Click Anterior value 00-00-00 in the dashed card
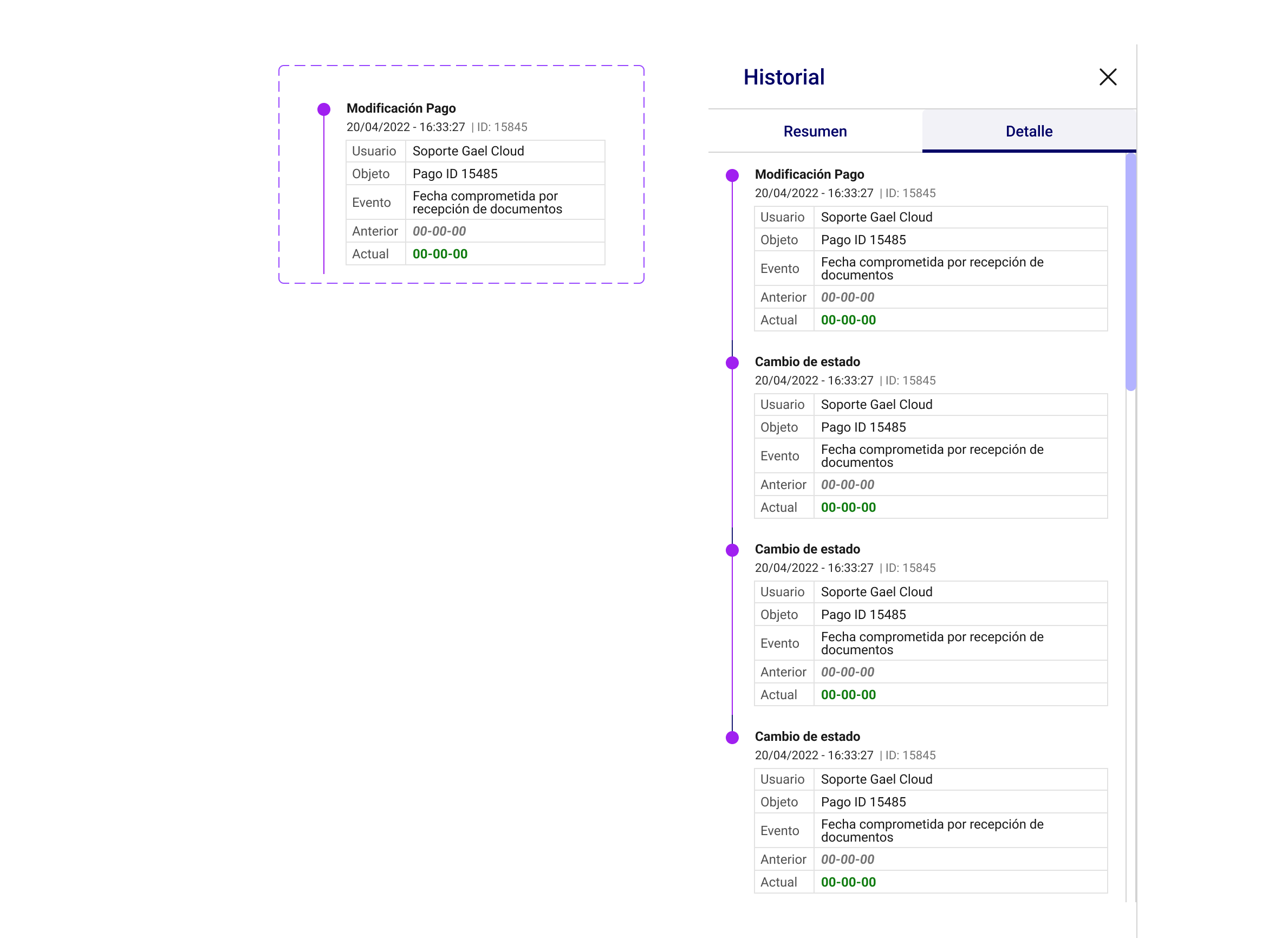The height and width of the screenshot is (938, 1288). click(439, 231)
